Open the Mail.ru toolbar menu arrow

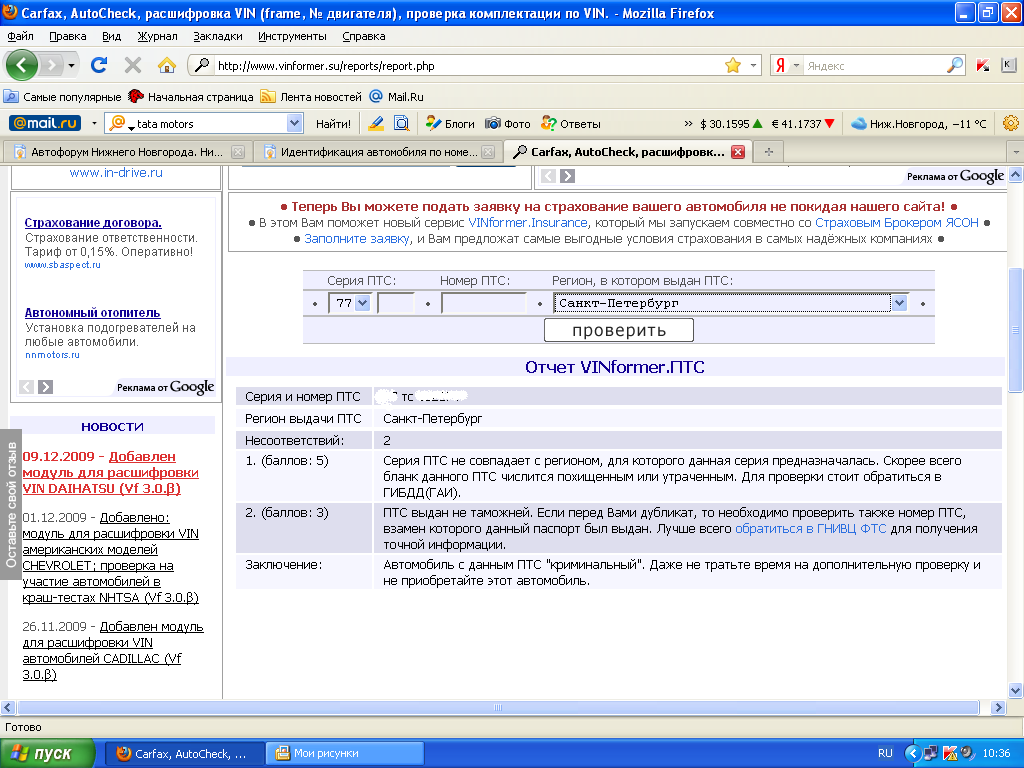coord(94,123)
